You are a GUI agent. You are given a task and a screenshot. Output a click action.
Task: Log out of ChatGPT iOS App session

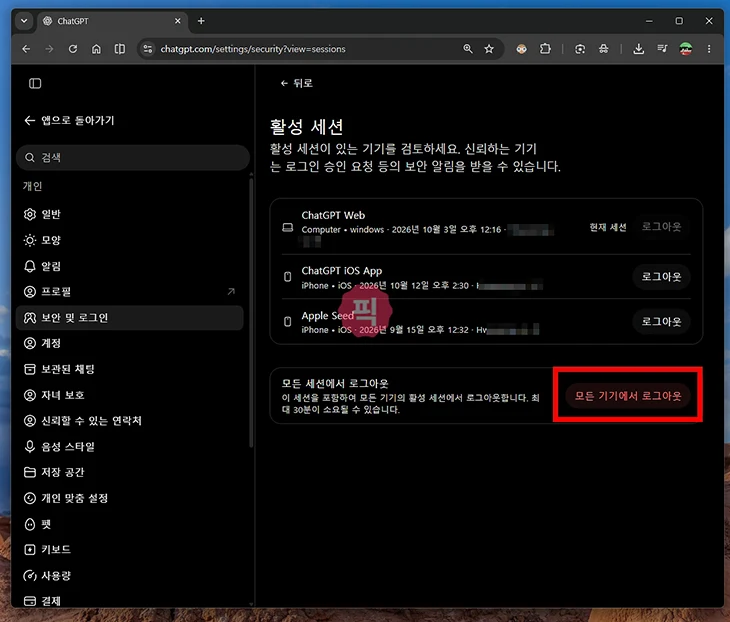[x=661, y=277]
